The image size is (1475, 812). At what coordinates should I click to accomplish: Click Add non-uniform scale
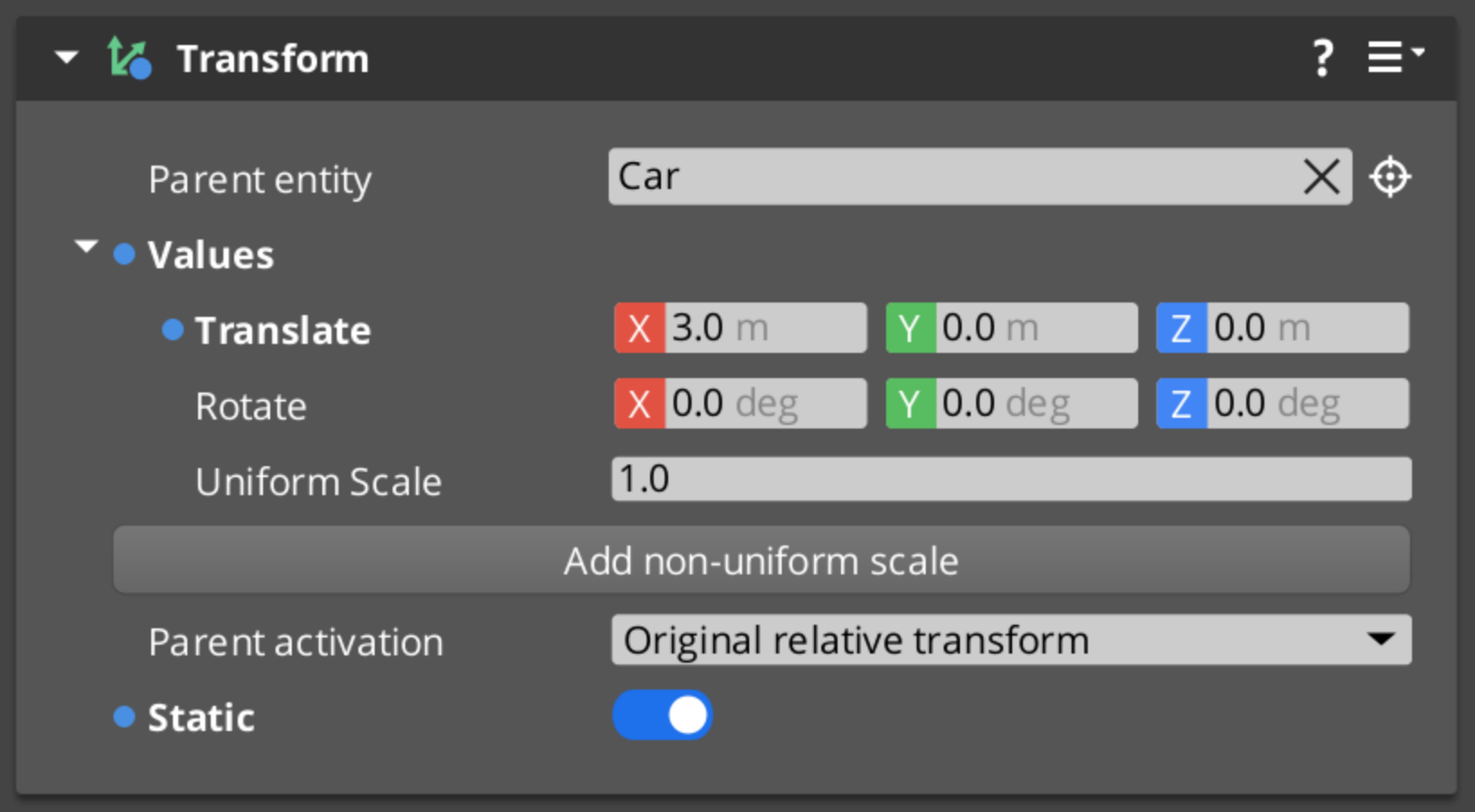point(761,560)
